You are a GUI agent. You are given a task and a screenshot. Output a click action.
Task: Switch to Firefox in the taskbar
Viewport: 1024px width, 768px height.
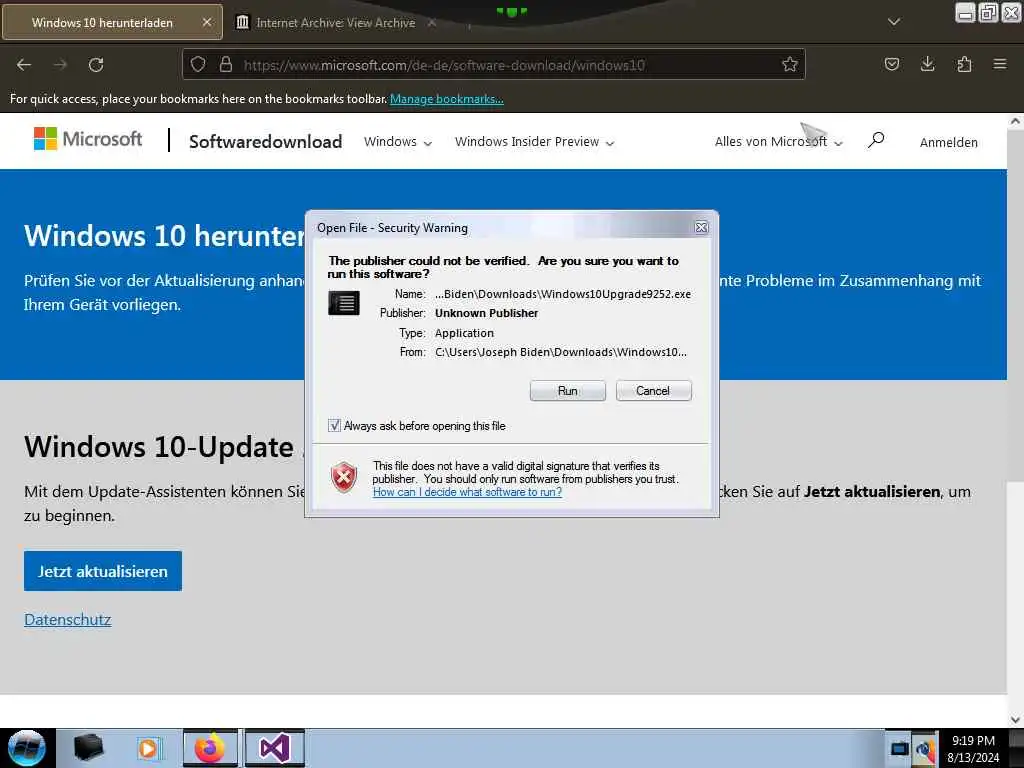coord(210,748)
